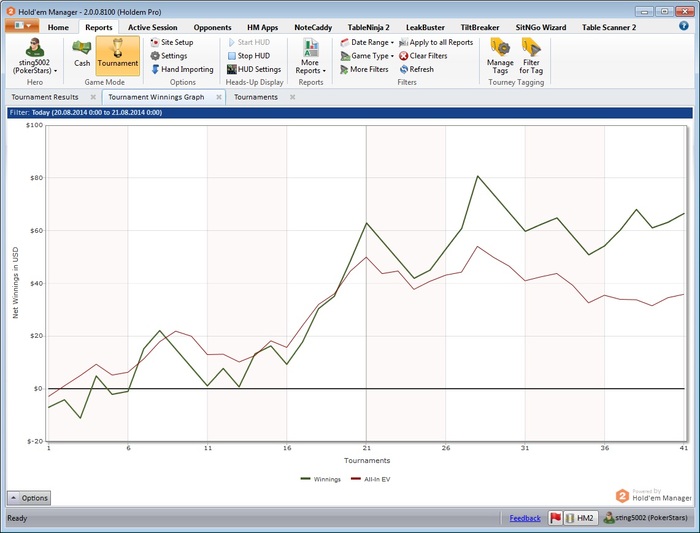Open the Date Range filter dropdown
The width and height of the screenshot is (700, 533).
point(367,42)
